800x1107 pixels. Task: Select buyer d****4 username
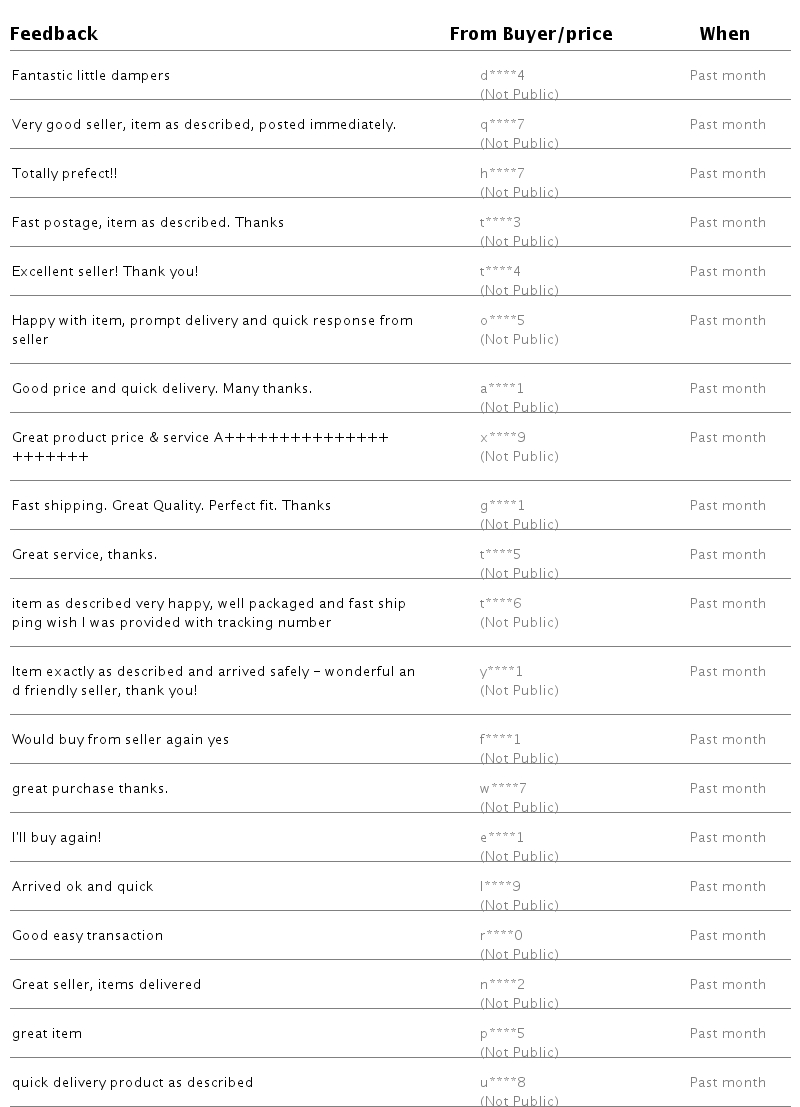(501, 75)
